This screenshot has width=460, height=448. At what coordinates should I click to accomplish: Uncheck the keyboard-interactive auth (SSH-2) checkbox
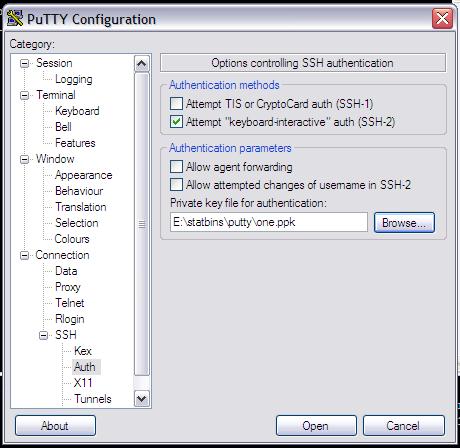pos(176,122)
